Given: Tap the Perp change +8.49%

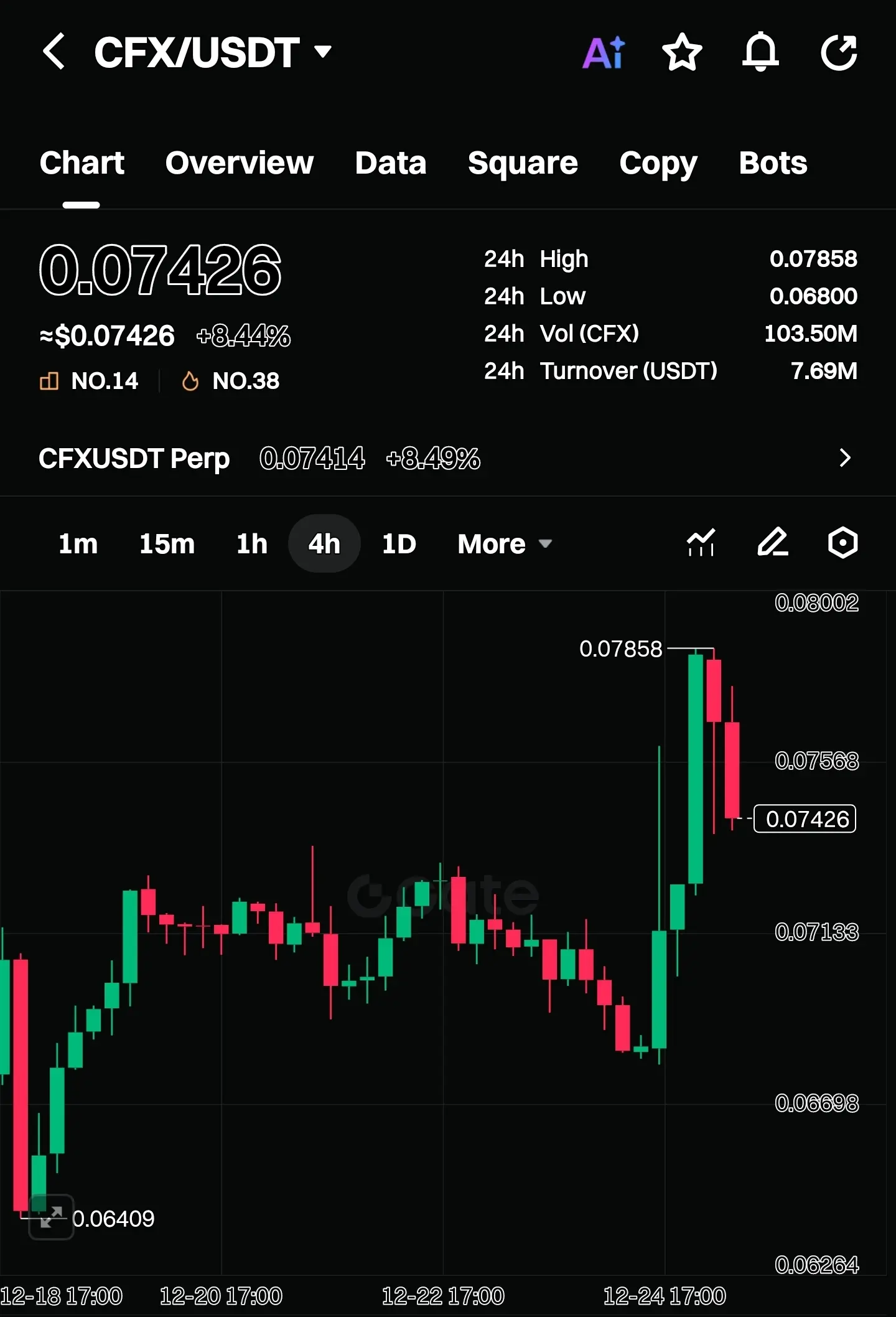Looking at the screenshot, I should [x=433, y=459].
